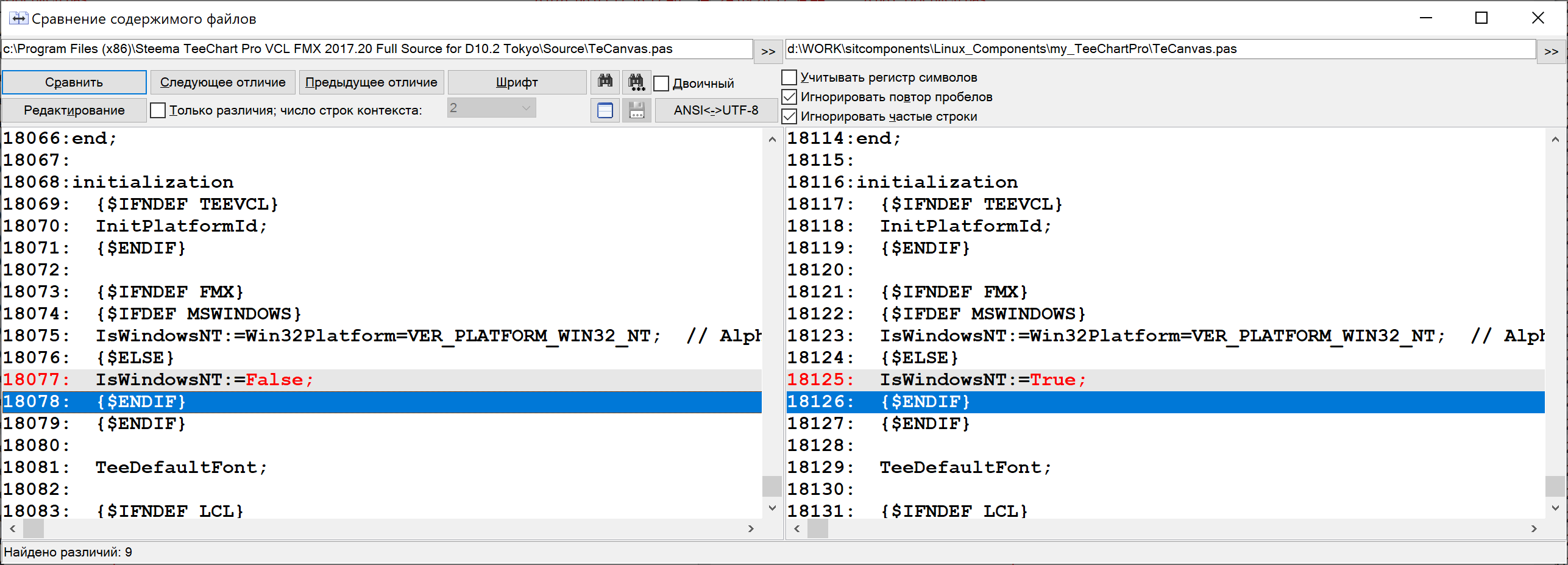Click left pane horizontal scroll left arrow

point(13,529)
